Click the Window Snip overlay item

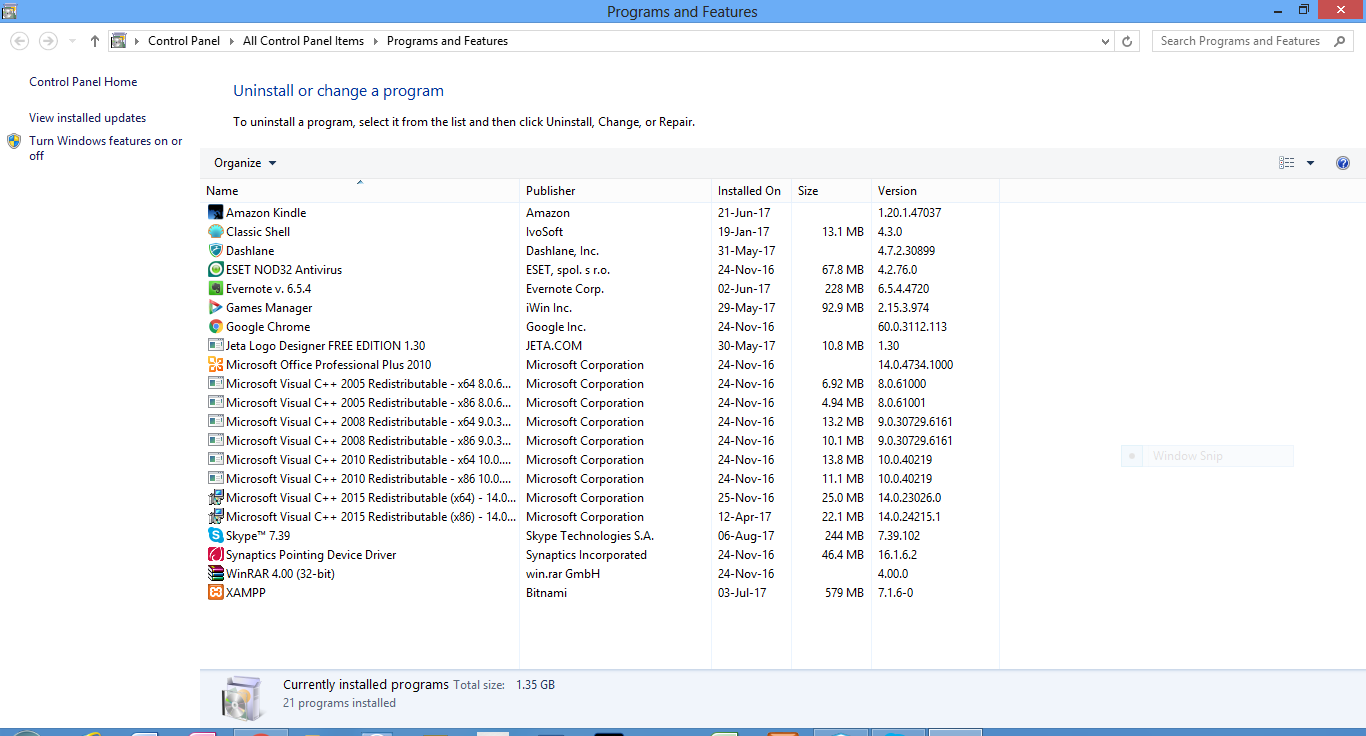1207,456
